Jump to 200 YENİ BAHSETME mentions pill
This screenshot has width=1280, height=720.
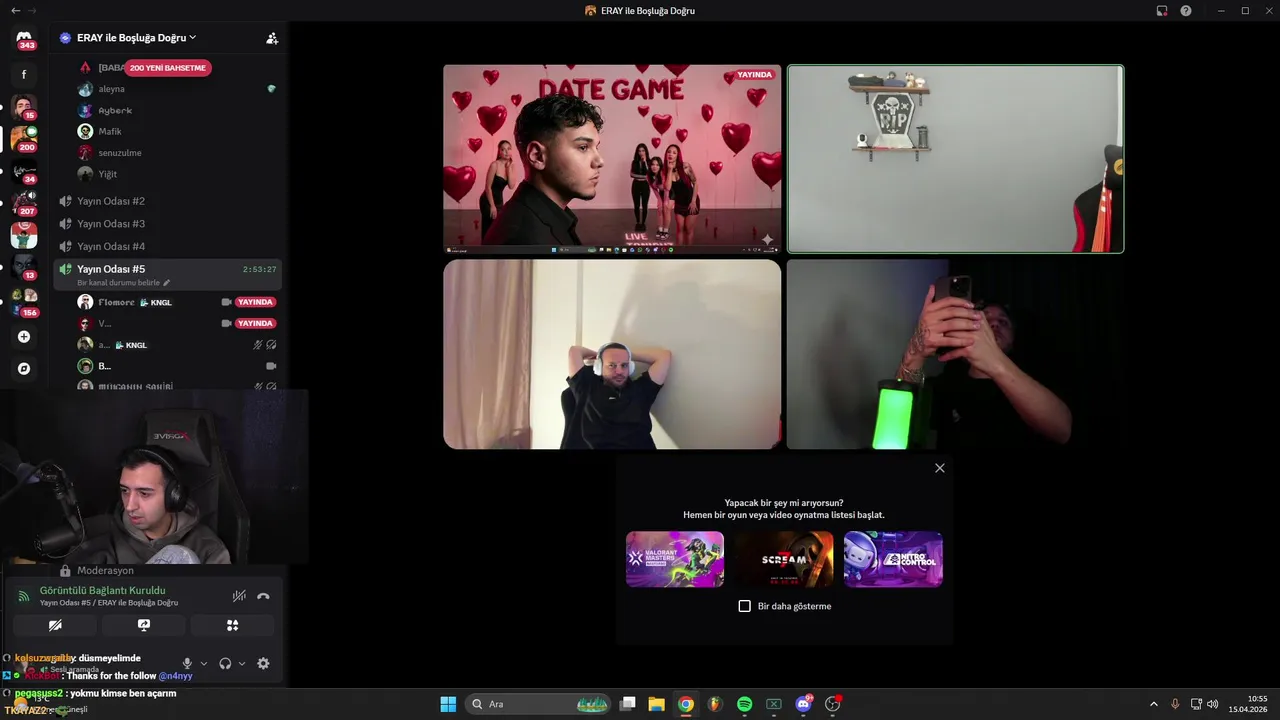tap(168, 68)
